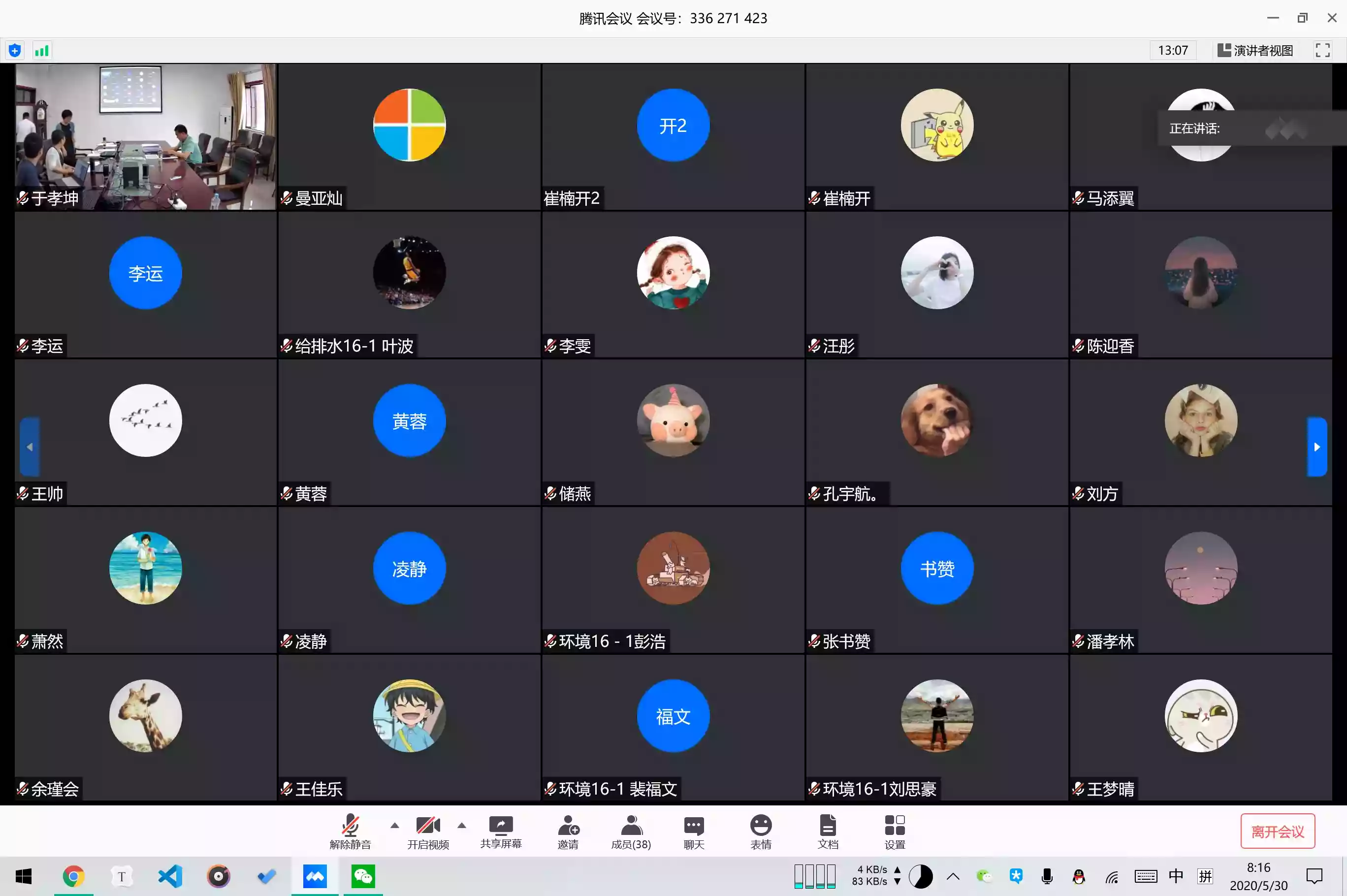This screenshot has width=1347, height=896.
Task: Click the blue security shield icon
Action: pyautogui.click(x=15, y=50)
